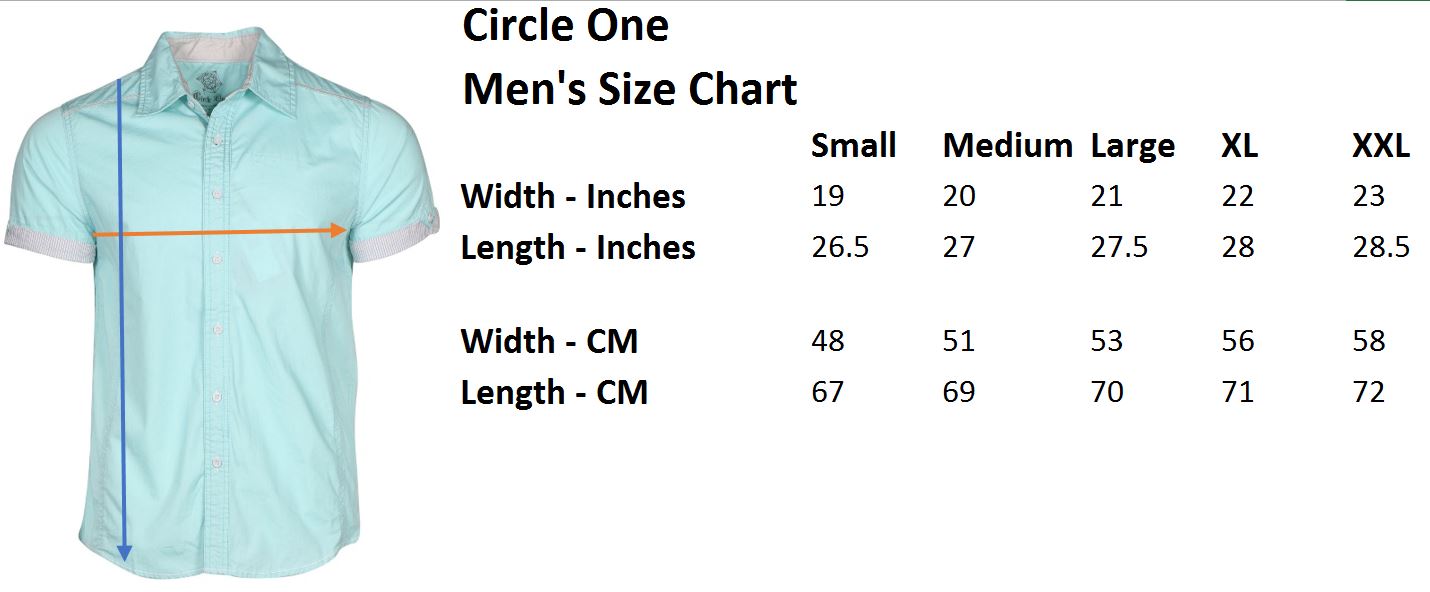
Task: Click the Width - Inches row label
Action: click(573, 196)
